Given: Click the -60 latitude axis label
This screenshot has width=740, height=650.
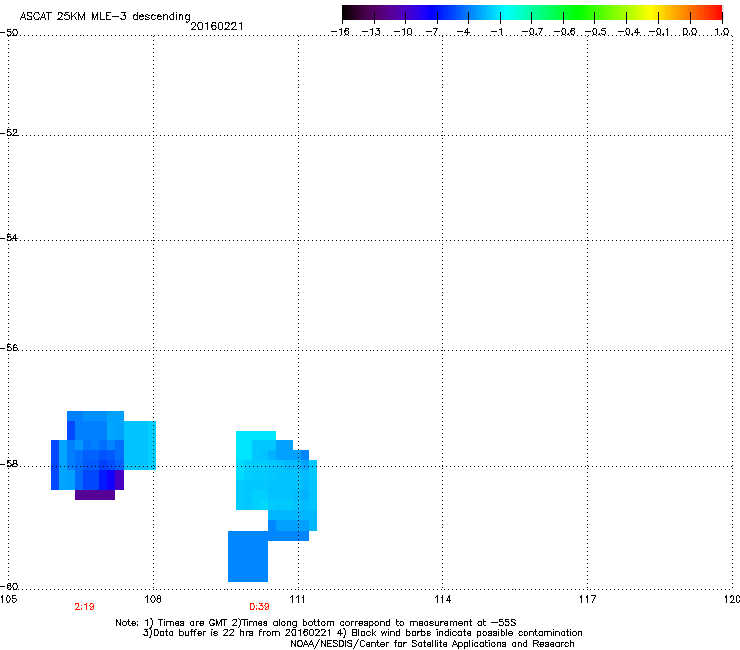Looking at the screenshot, I should [x=9, y=586].
